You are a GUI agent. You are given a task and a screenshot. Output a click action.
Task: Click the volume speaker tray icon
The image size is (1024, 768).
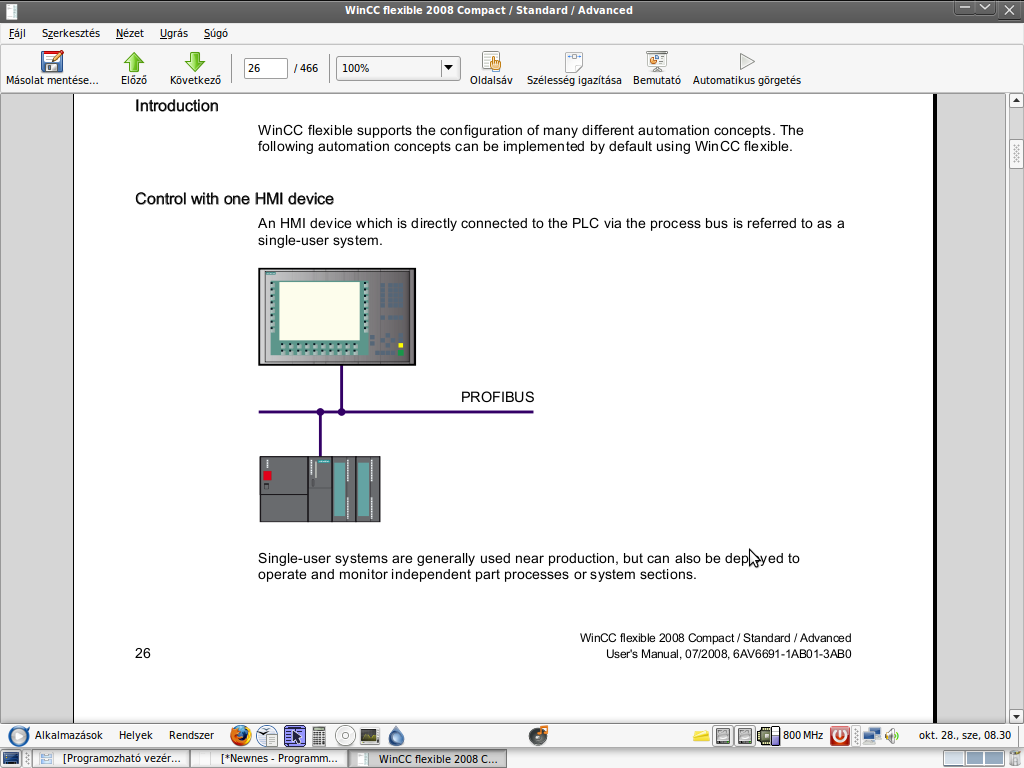(892, 736)
